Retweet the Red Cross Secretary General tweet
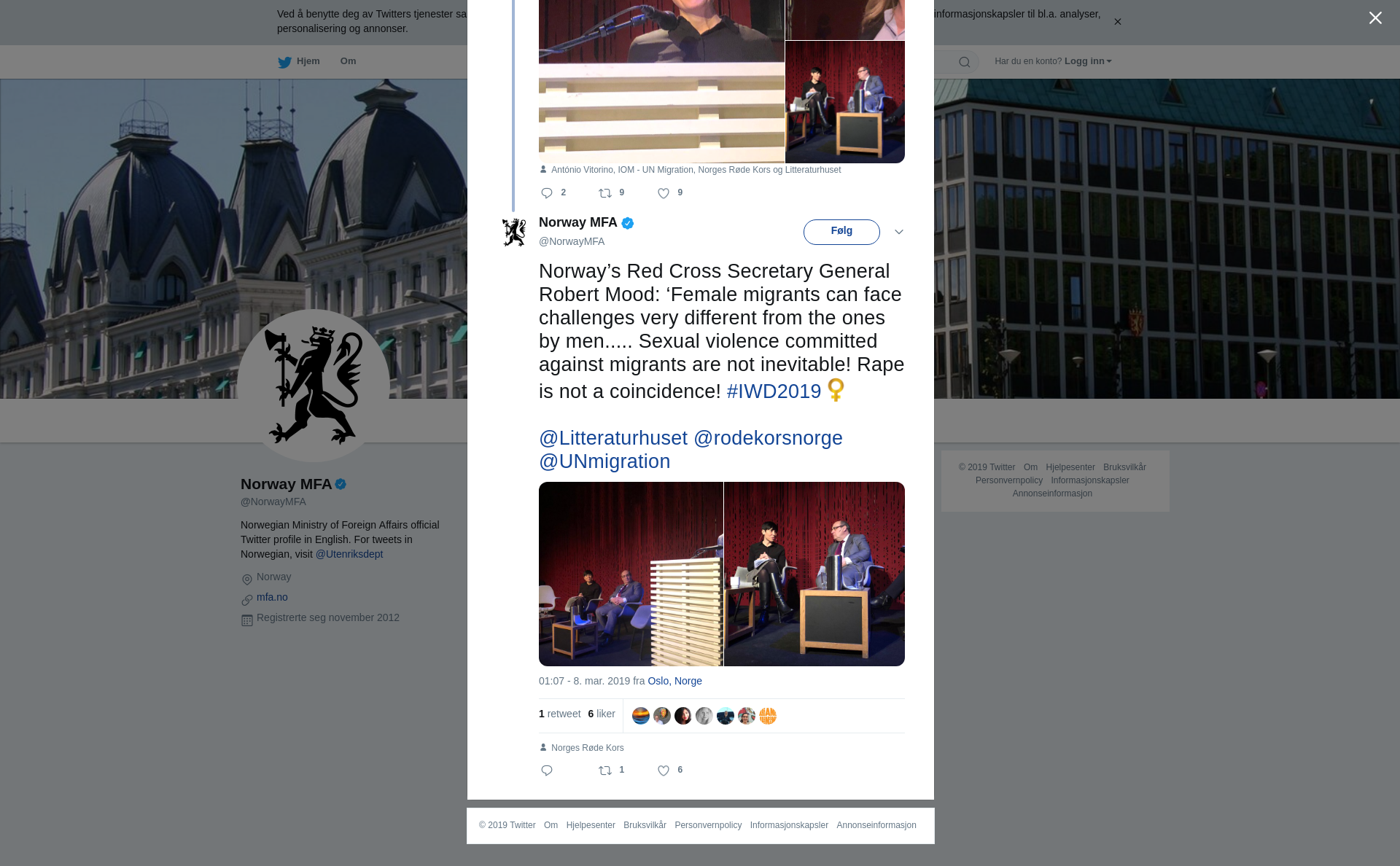Screen dimensions: 1400x866 (605, 771)
